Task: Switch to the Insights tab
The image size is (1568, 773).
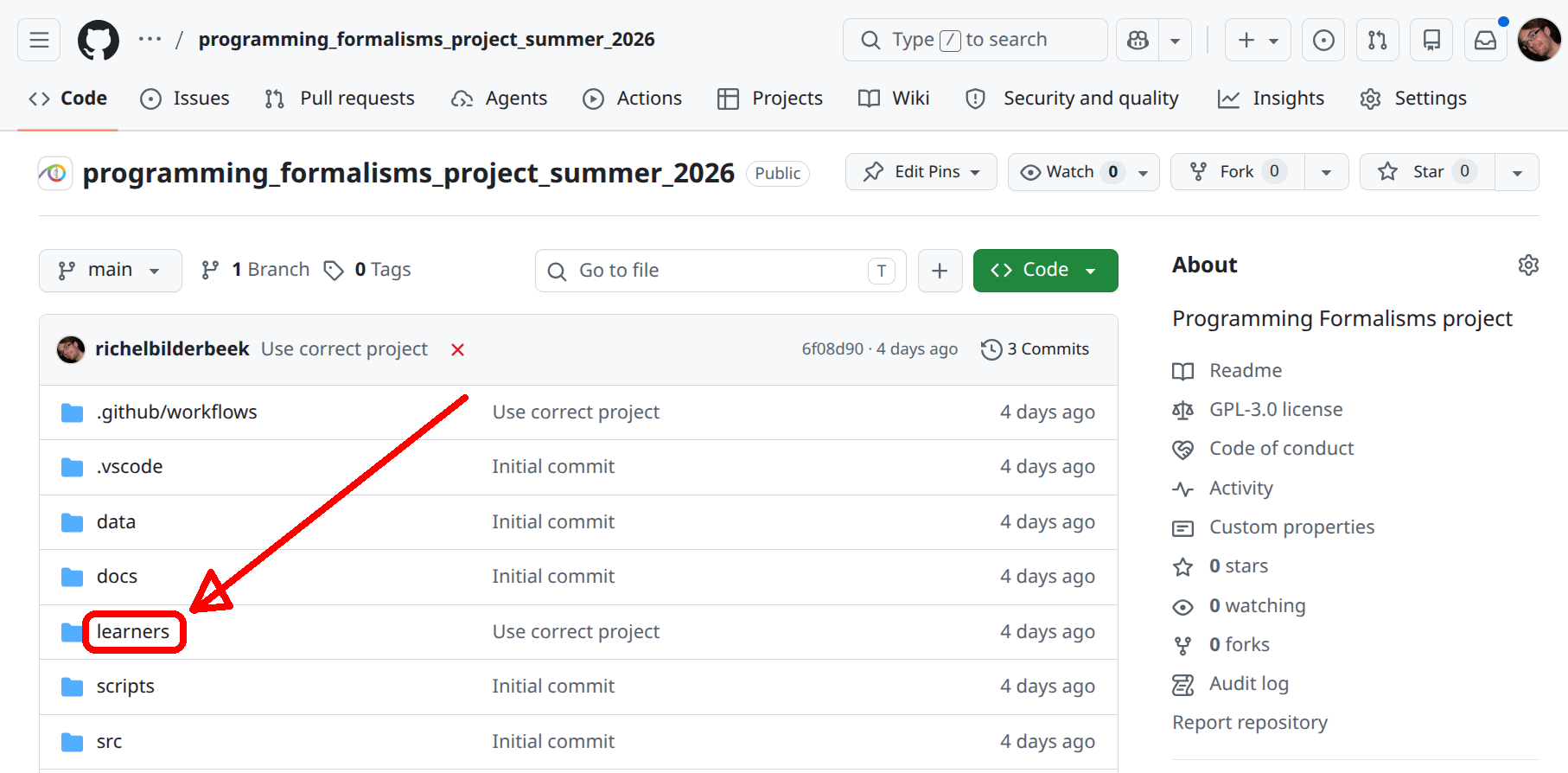Action: pyautogui.click(x=1271, y=99)
